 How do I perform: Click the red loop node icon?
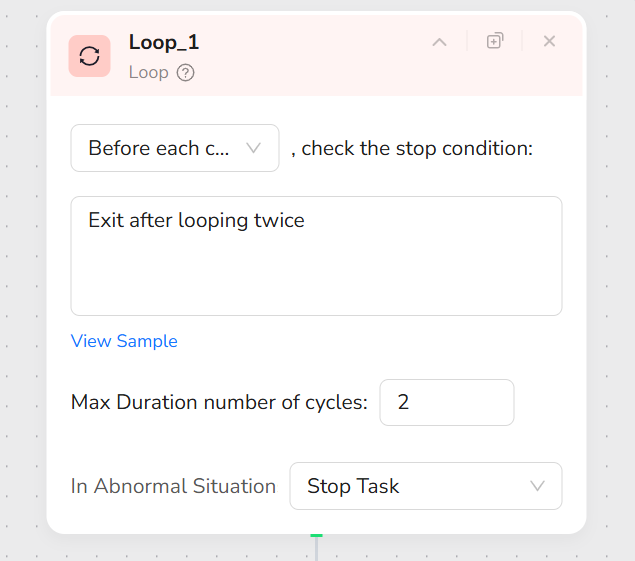click(90, 56)
